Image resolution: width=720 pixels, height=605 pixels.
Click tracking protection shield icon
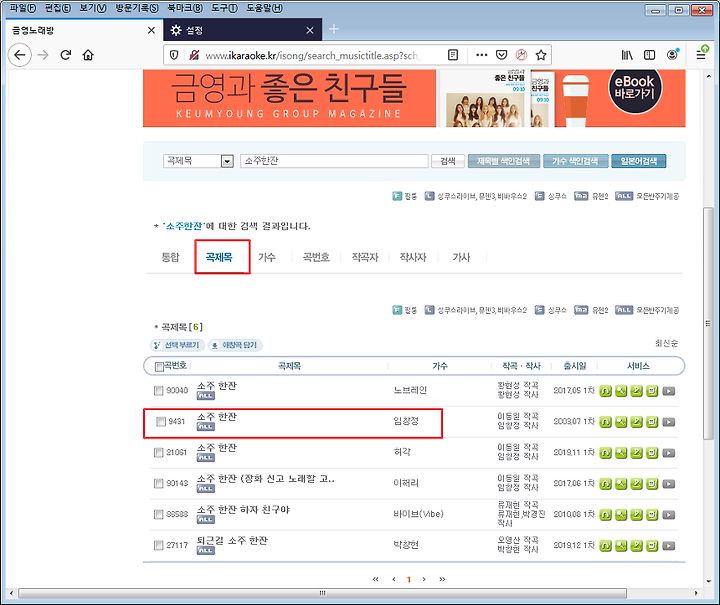[x=174, y=55]
